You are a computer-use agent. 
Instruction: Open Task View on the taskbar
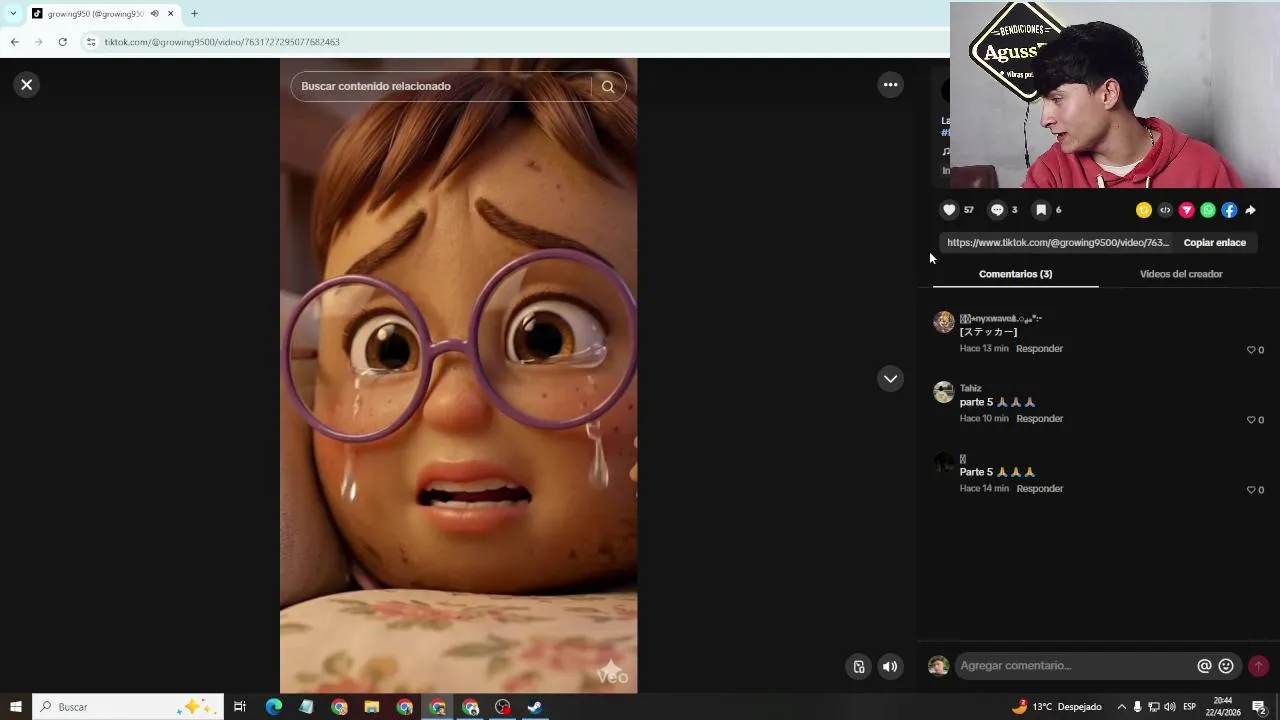(240, 707)
